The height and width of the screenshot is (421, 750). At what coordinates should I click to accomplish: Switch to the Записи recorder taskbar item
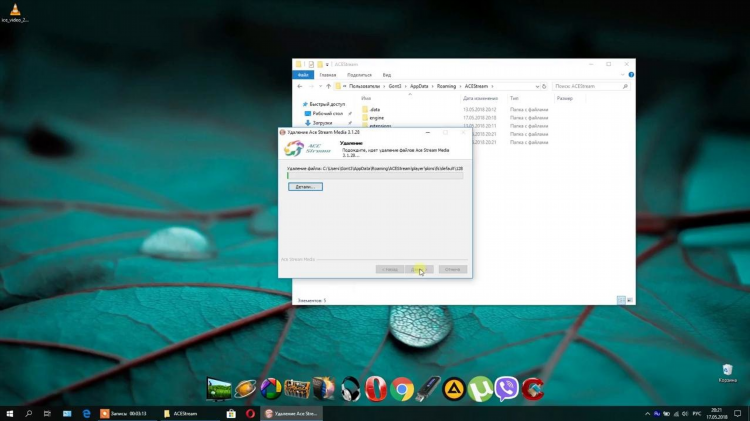pyautogui.click(x=127, y=413)
